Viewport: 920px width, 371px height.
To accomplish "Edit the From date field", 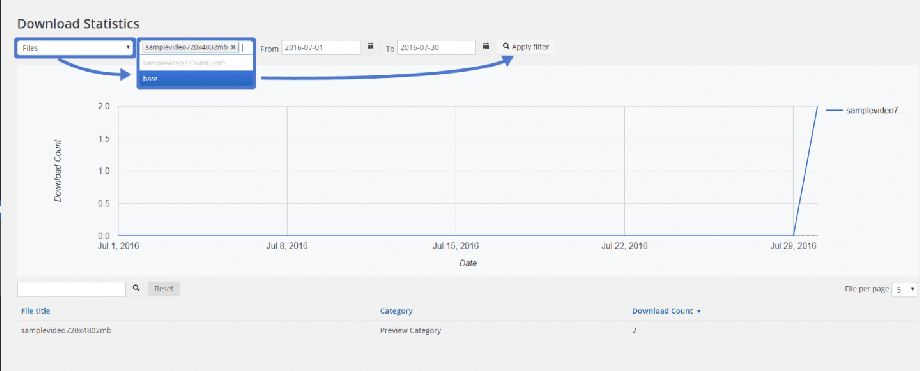I will (x=320, y=48).
